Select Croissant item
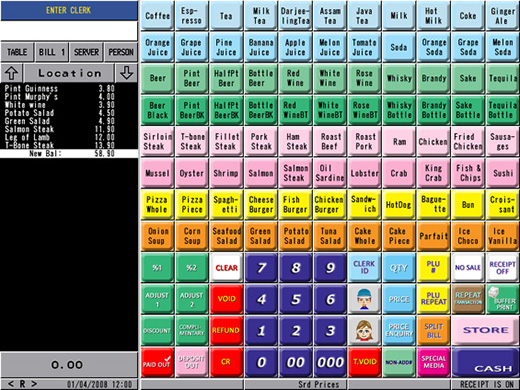 (502, 204)
